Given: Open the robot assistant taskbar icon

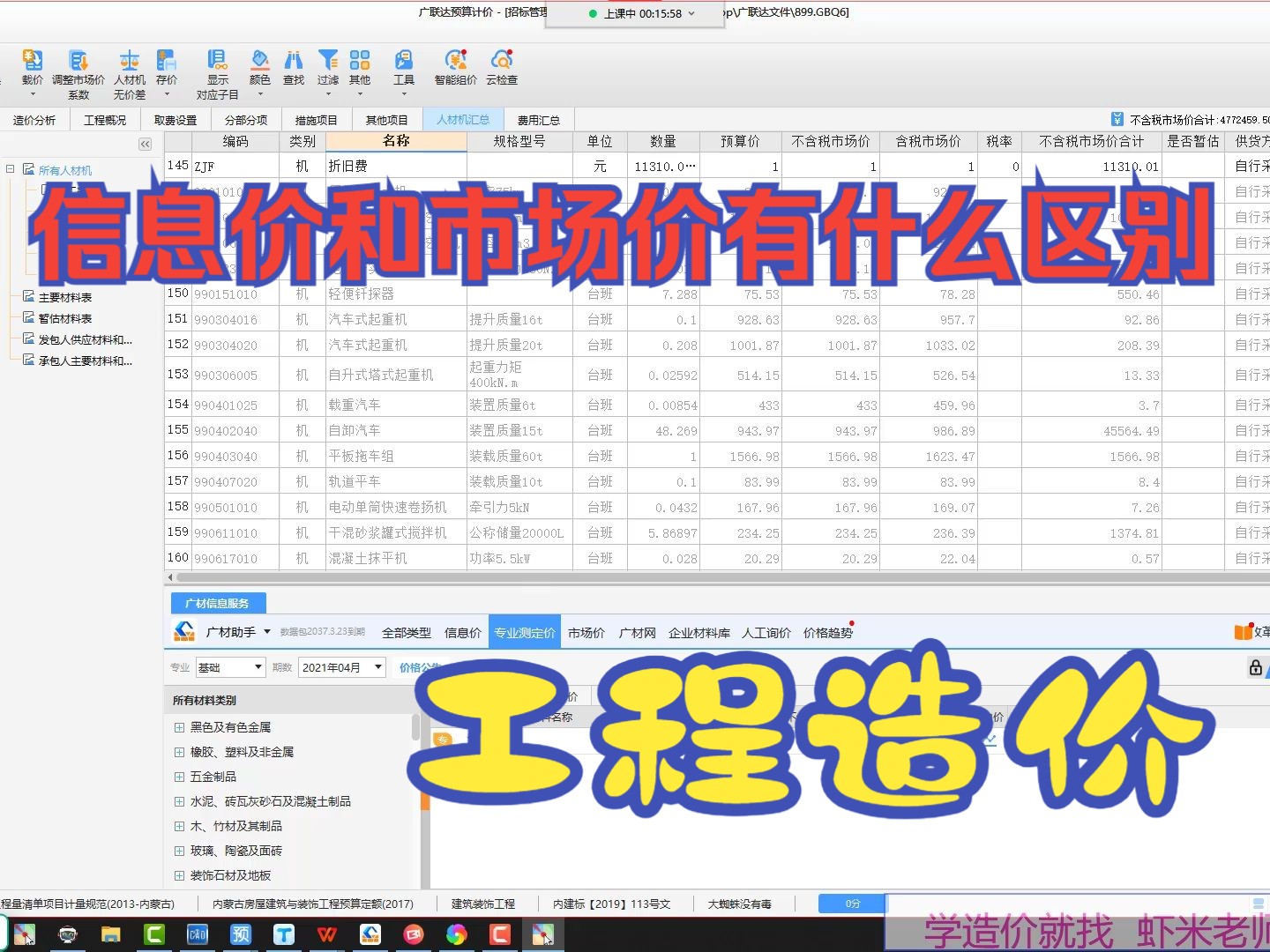Looking at the screenshot, I should click(68, 934).
